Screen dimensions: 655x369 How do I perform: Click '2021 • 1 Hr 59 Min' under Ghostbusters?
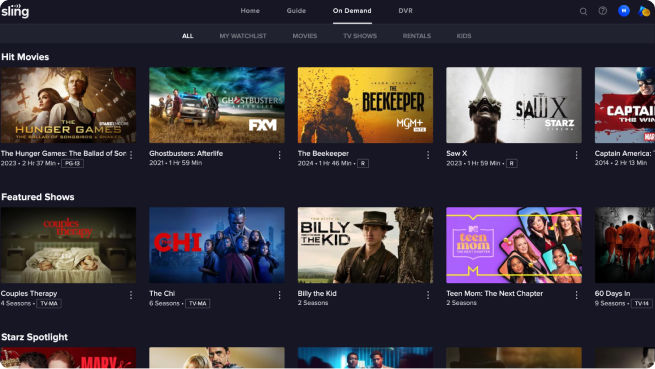(175, 163)
